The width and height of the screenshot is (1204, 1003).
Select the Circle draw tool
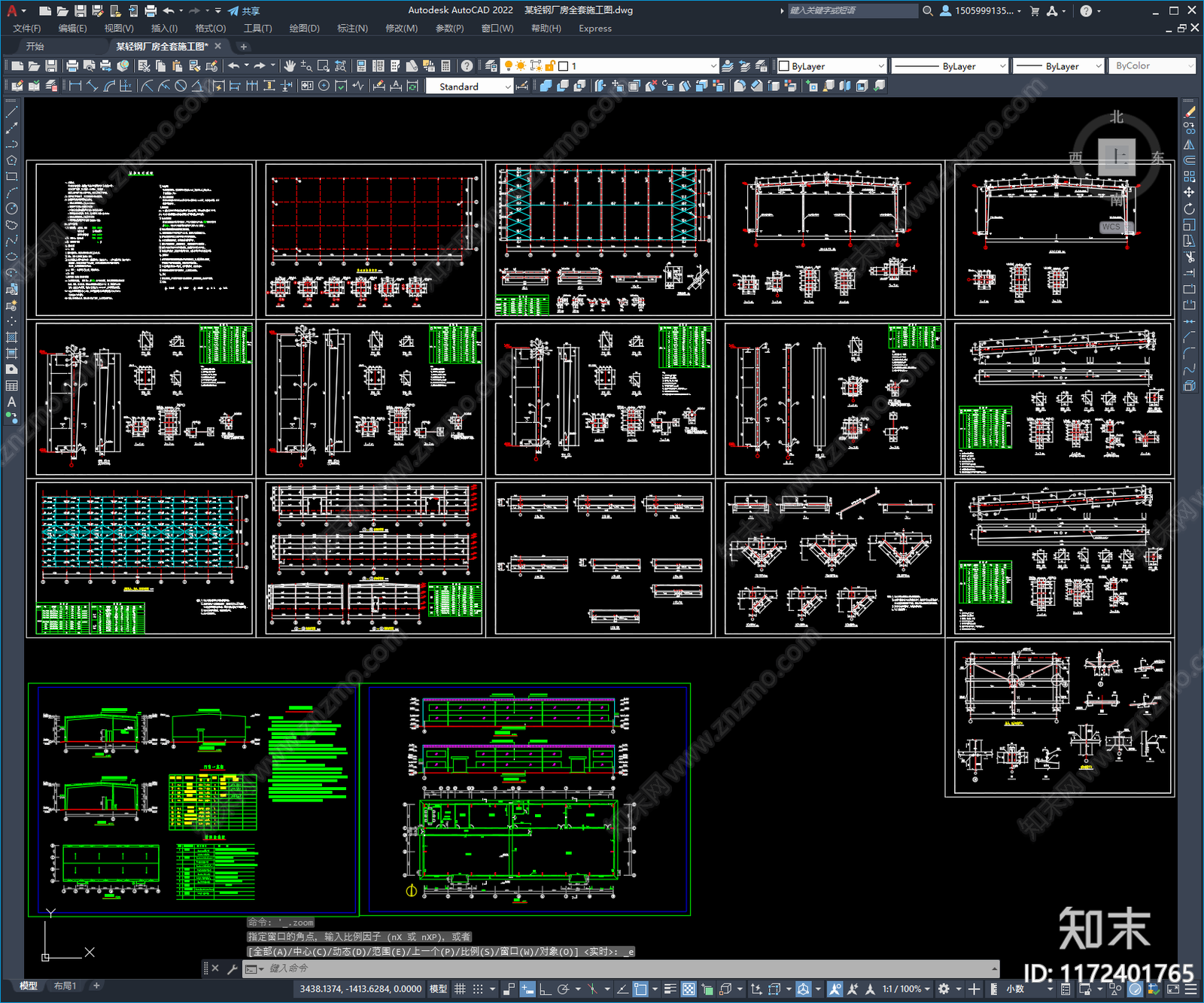(x=11, y=208)
